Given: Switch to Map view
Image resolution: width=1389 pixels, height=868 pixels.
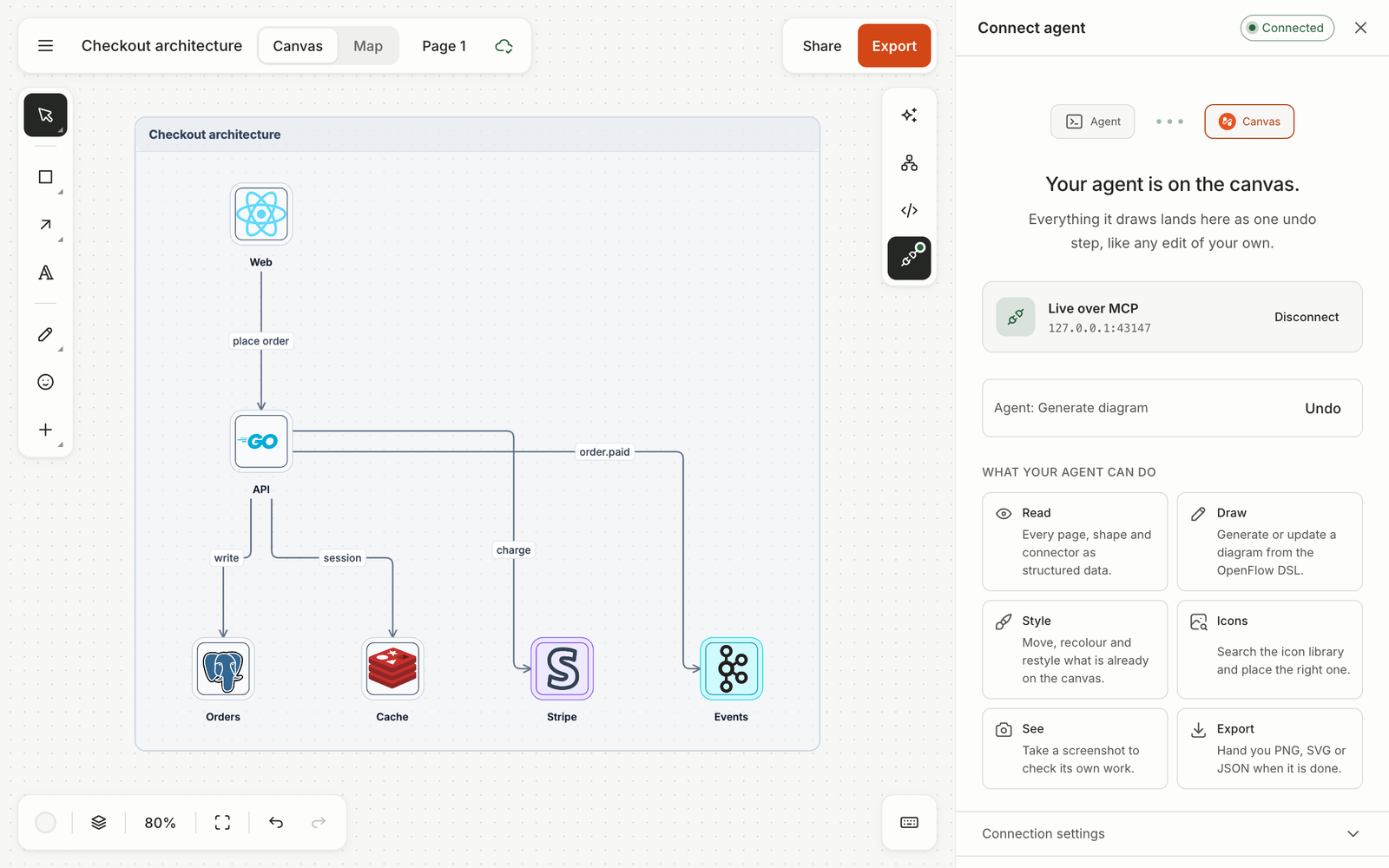Looking at the screenshot, I should 368,46.
